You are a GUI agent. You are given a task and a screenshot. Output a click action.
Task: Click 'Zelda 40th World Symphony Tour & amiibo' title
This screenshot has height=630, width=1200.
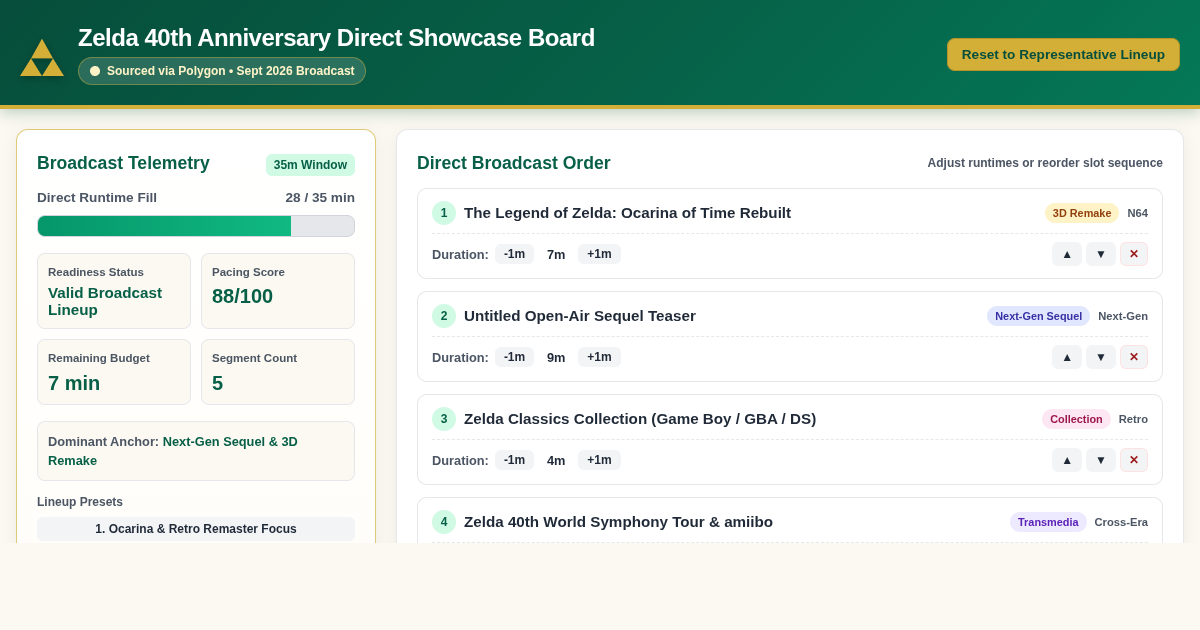[x=618, y=522]
